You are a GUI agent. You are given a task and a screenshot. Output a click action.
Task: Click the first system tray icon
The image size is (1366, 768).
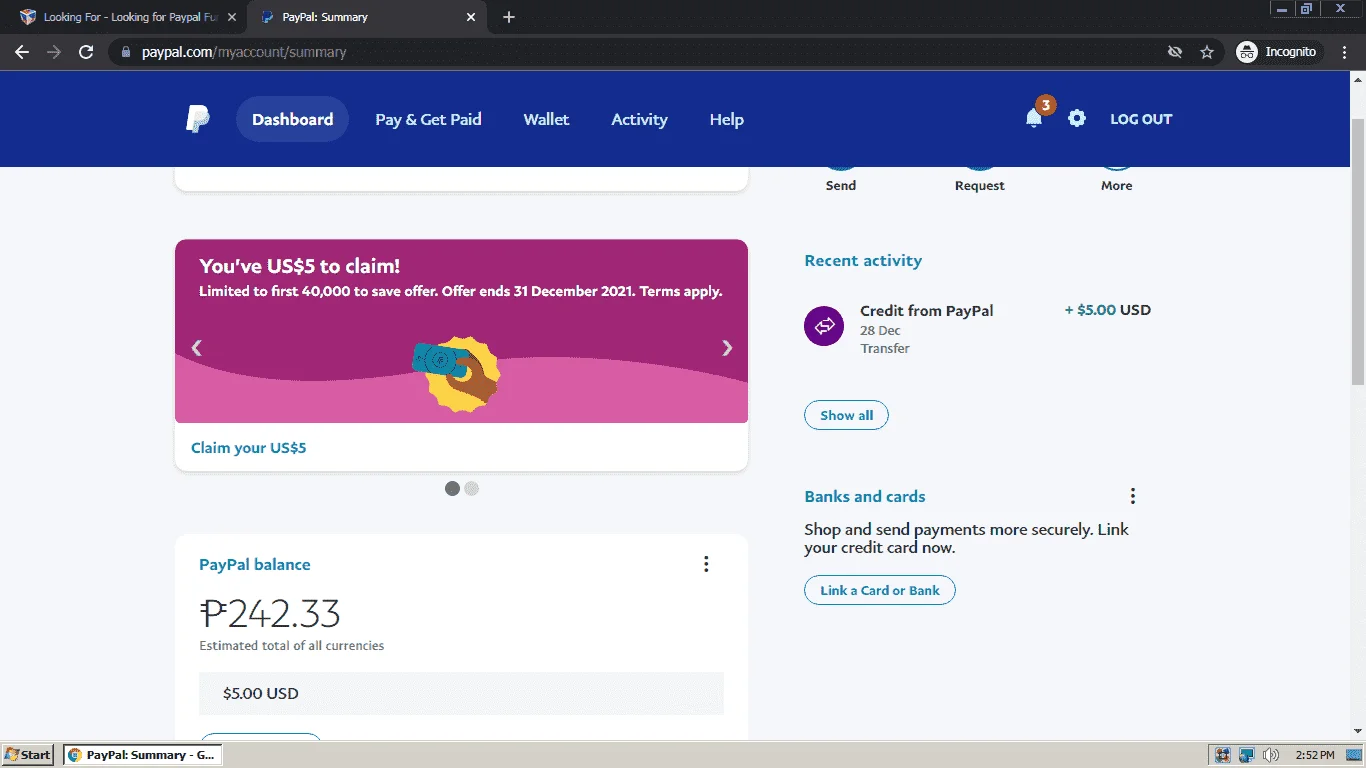point(1222,755)
